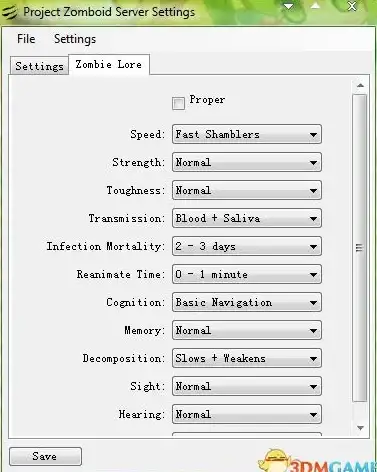Viewport: 377px width, 472px height.
Task: Open the Speed dropdown showing Fast Shamblers
Action: pos(247,134)
